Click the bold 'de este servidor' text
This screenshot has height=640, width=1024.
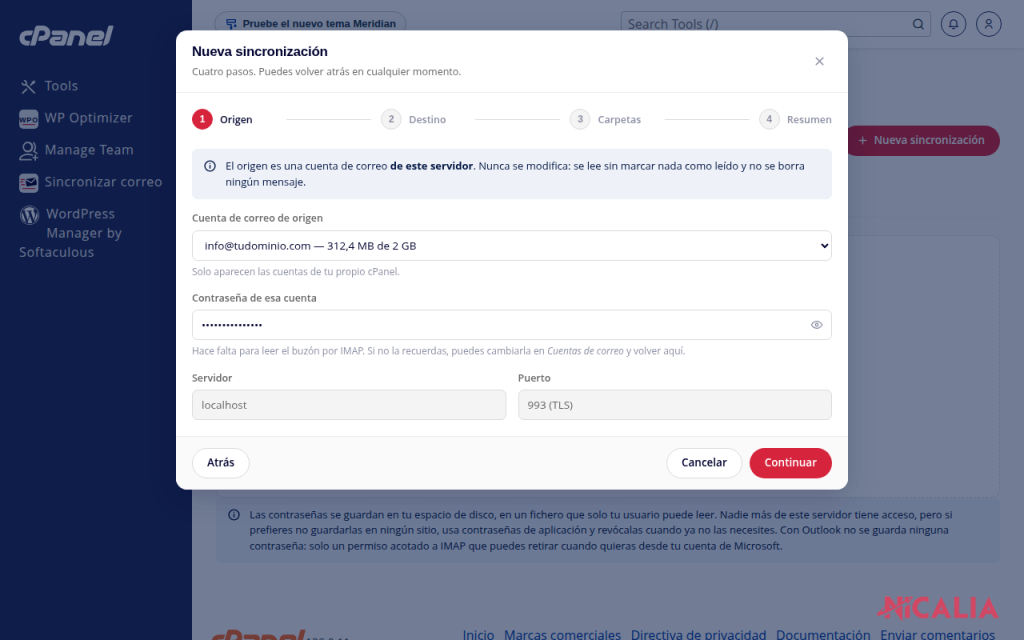click(x=431, y=166)
